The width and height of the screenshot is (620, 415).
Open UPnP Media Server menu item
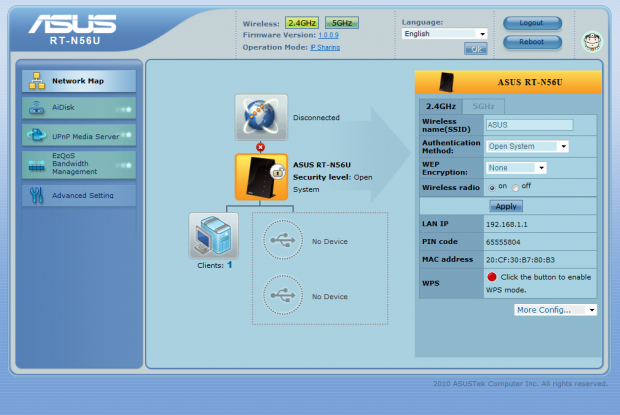tap(79, 135)
